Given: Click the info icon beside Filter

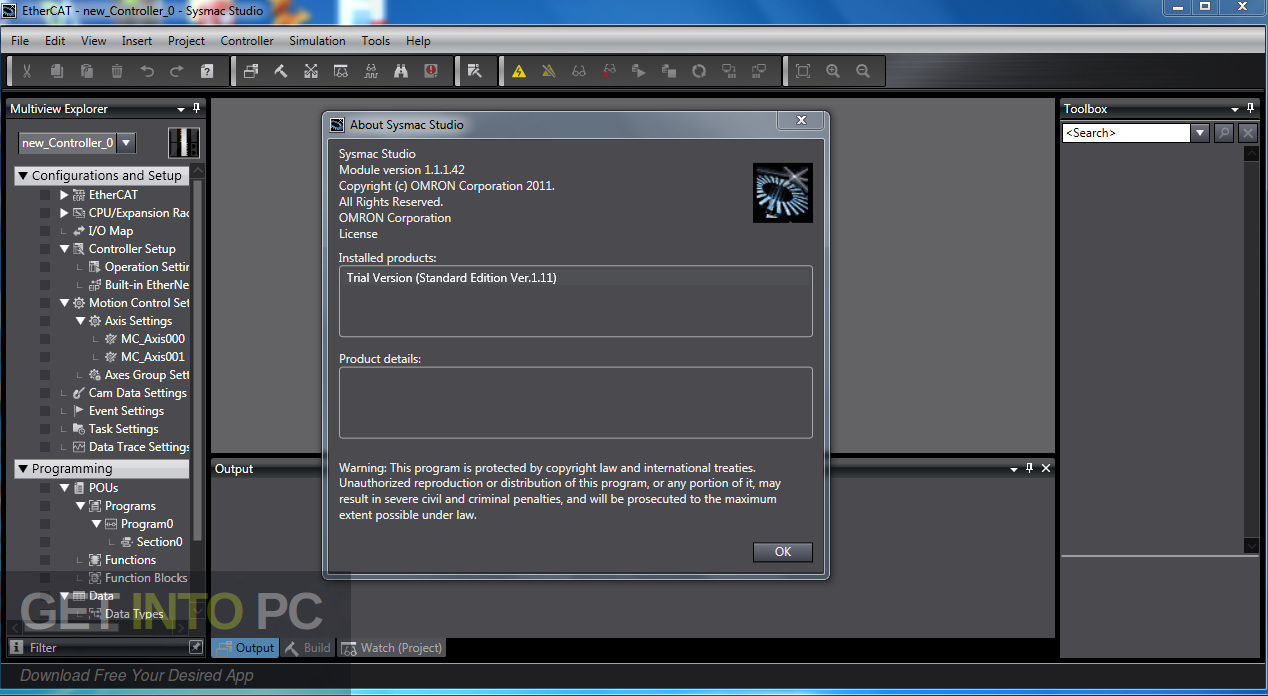Looking at the screenshot, I should (x=17, y=647).
